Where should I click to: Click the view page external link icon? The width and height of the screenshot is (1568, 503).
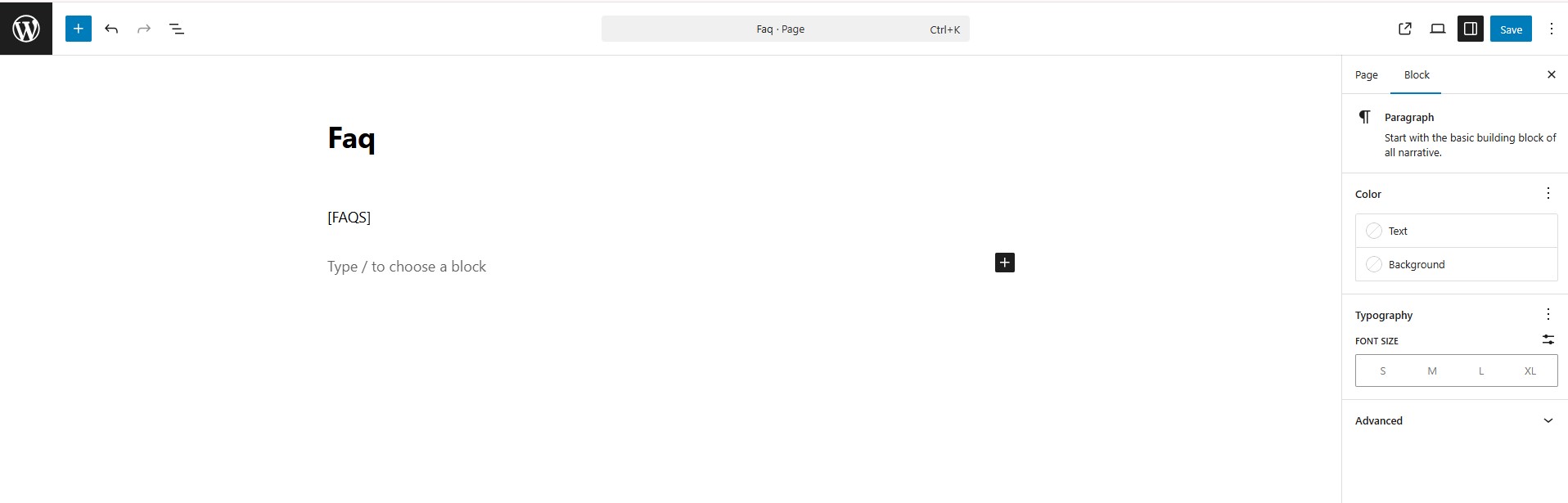pos(1405,29)
